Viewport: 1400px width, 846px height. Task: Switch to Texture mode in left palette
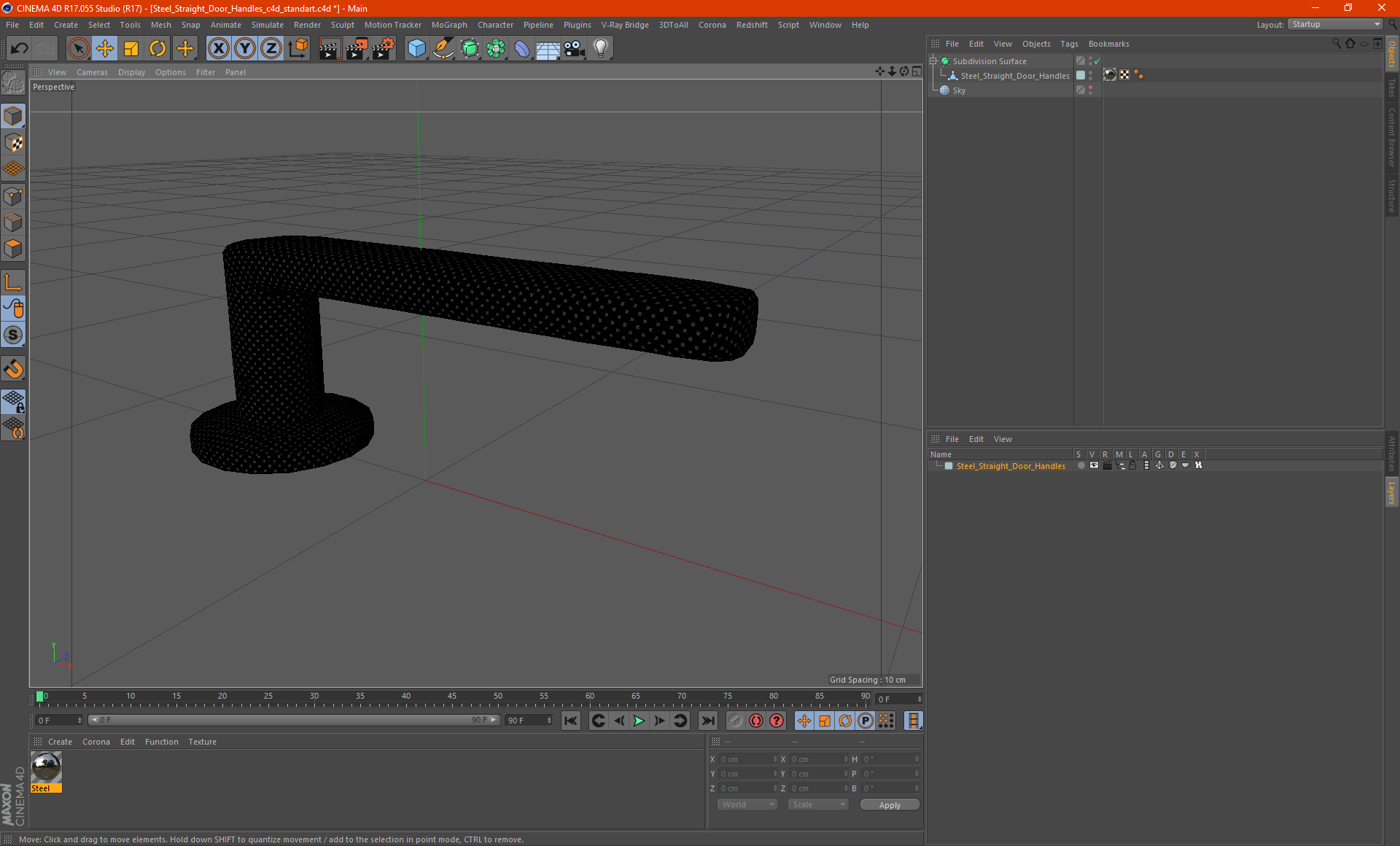(x=13, y=143)
